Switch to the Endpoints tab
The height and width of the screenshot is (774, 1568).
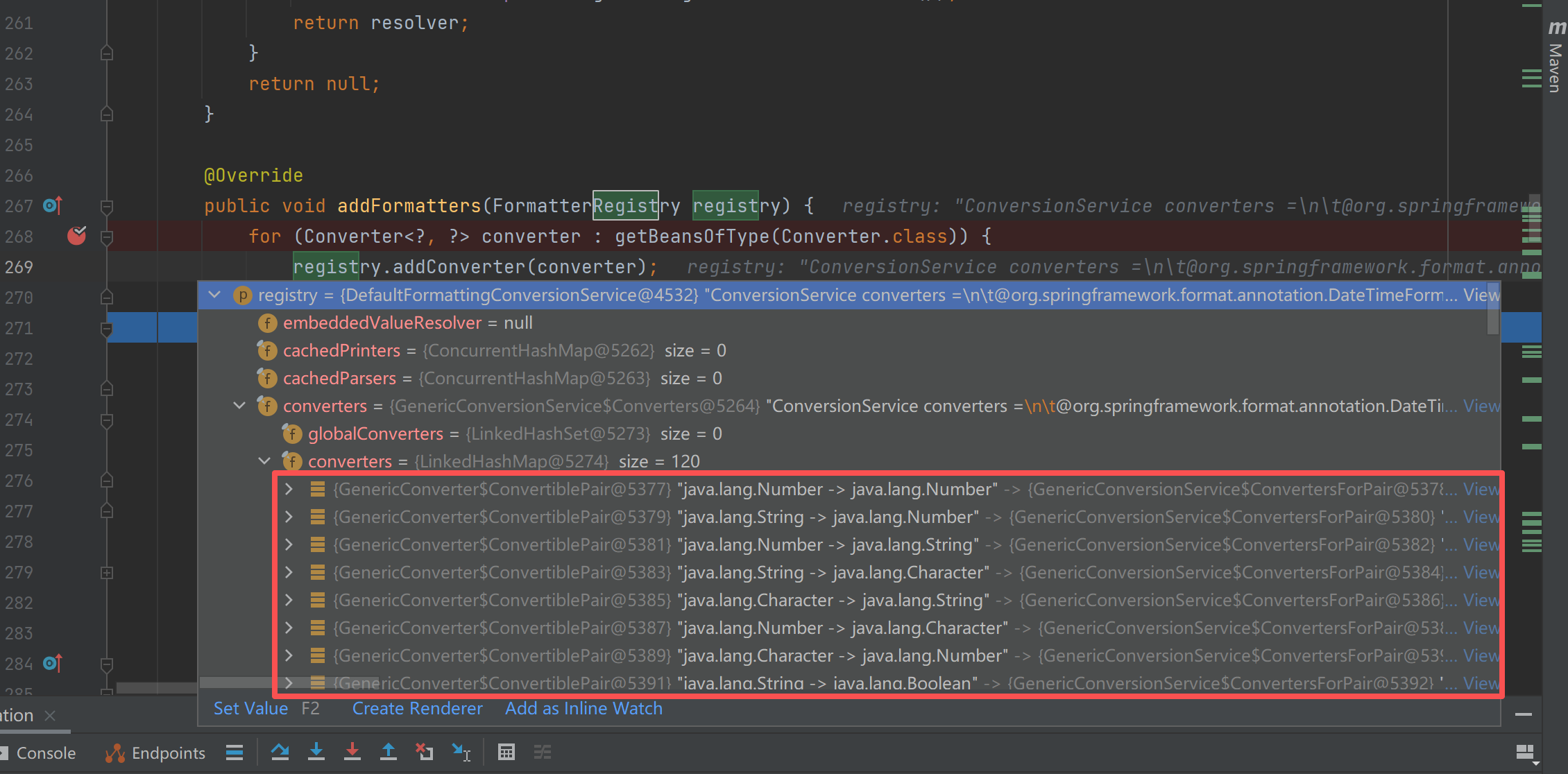pos(168,753)
